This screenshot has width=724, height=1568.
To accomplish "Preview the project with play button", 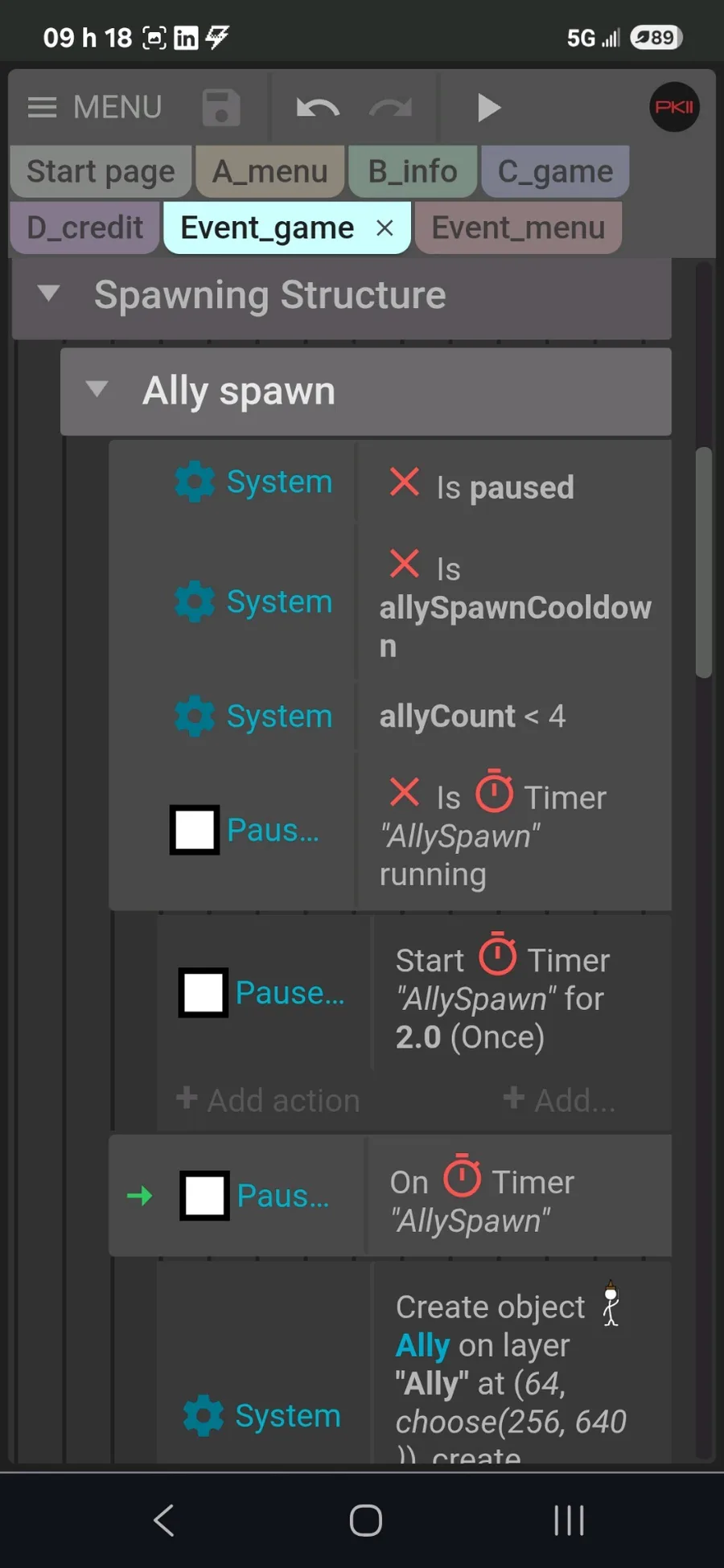I will click(488, 108).
